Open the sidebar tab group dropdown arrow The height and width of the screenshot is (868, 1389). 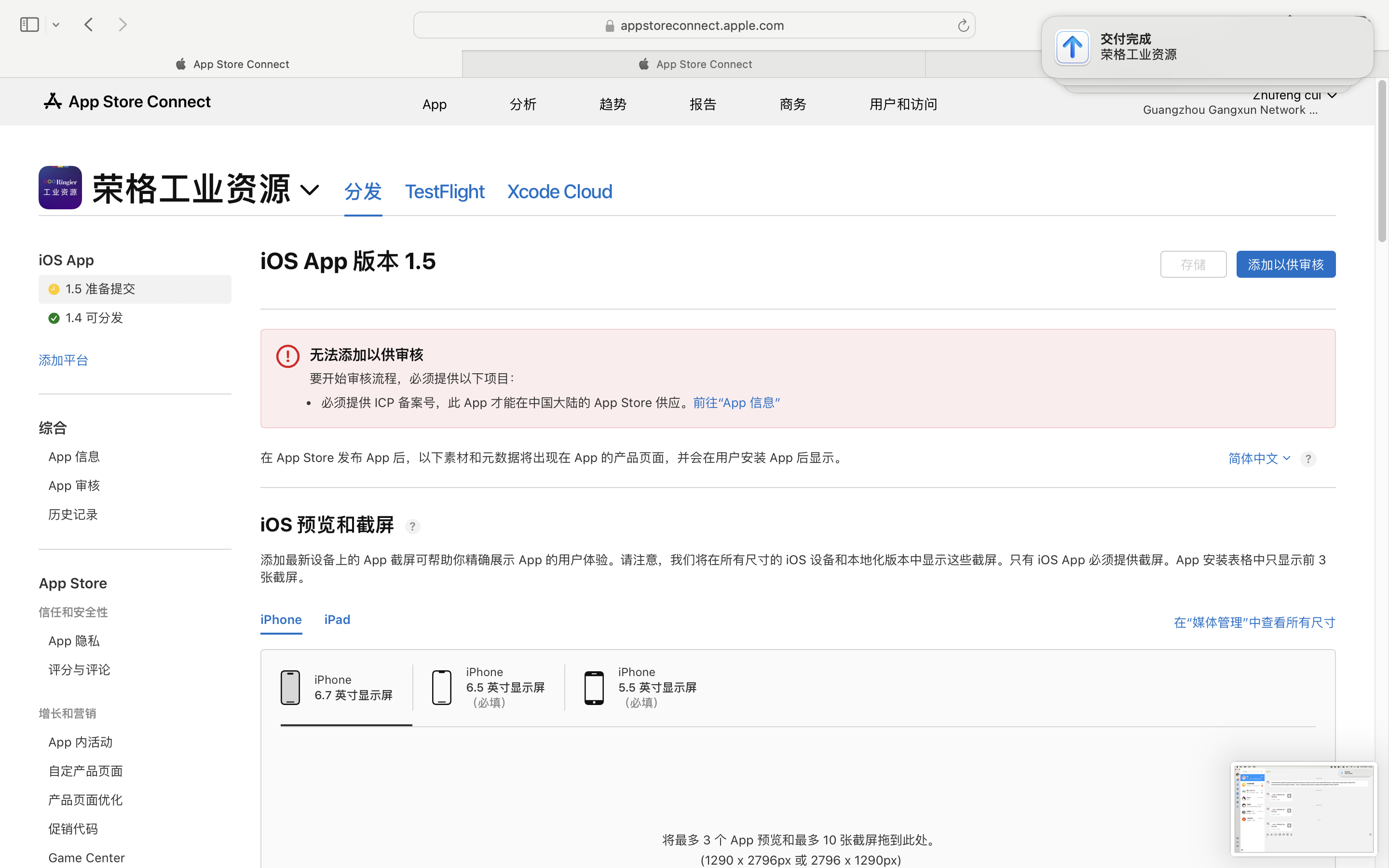[55, 25]
